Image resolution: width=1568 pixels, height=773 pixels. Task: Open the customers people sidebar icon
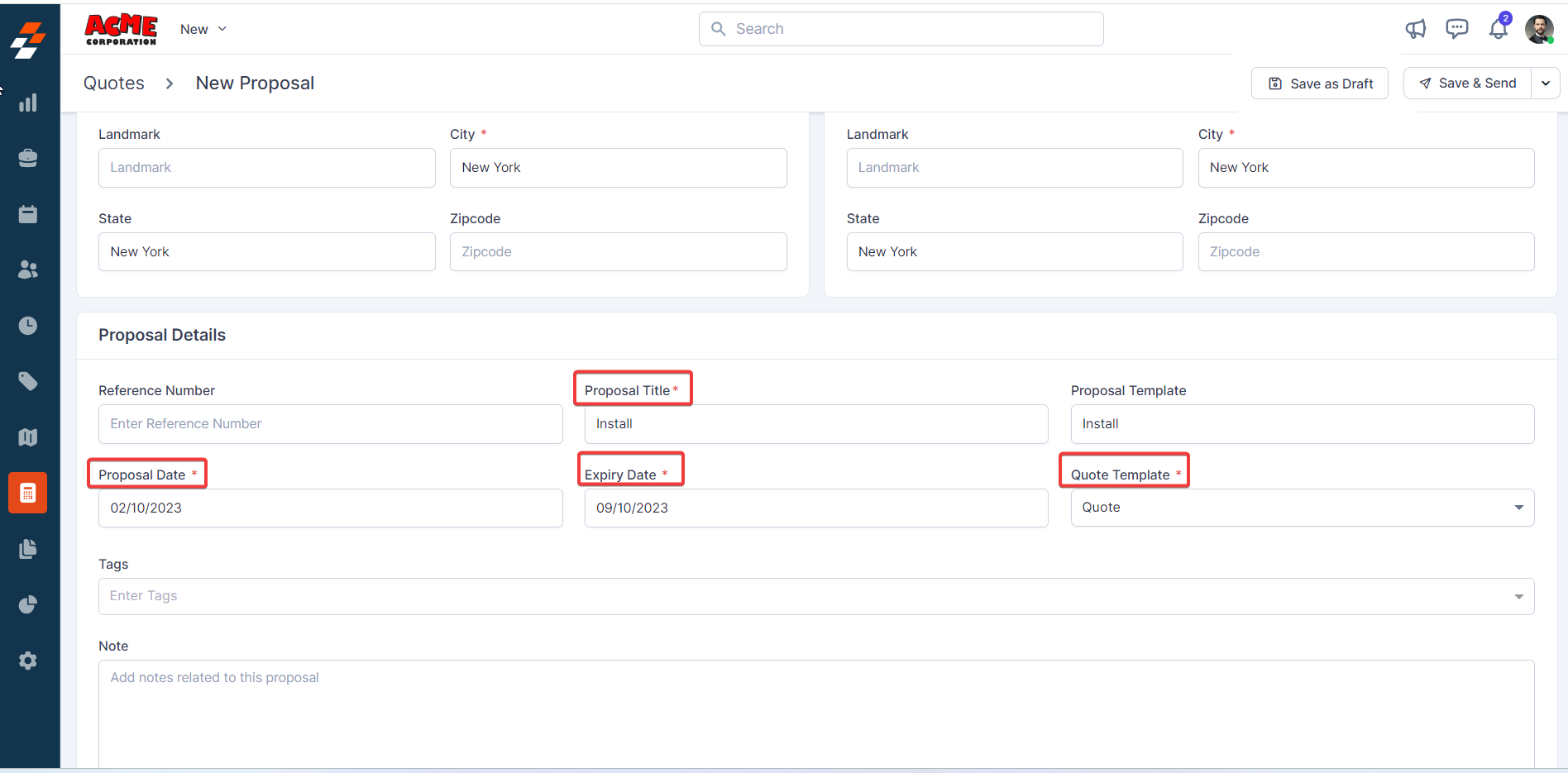28,270
